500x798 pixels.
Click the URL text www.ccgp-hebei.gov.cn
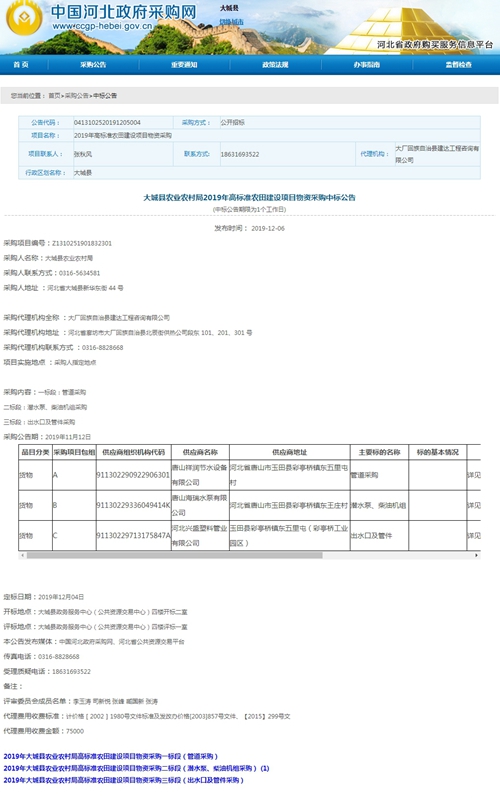(102, 26)
